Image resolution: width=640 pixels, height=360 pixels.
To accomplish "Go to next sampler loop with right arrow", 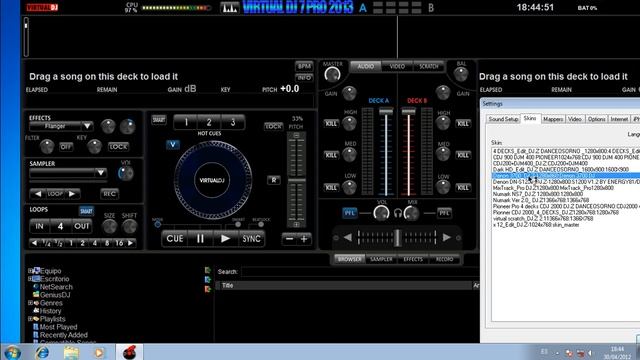I will (72, 193).
